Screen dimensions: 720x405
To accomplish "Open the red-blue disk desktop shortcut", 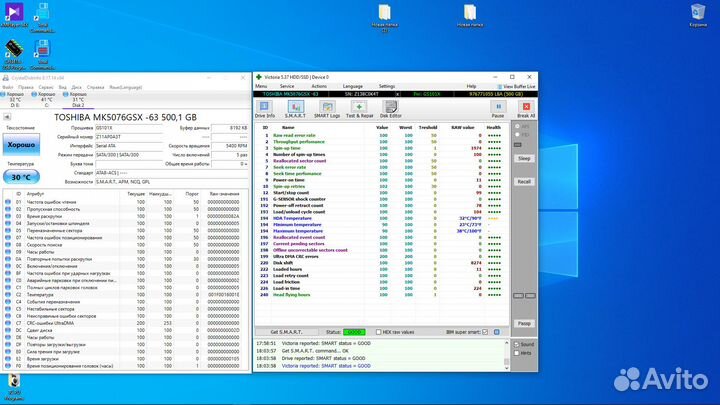I will pyautogui.click(x=42, y=54).
